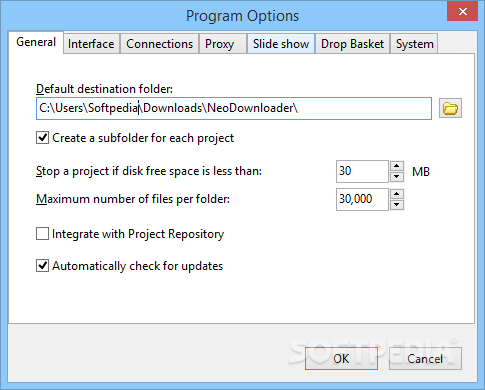The image size is (485, 390).
Task: Switch to the Proxy tab
Action: coord(223,44)
